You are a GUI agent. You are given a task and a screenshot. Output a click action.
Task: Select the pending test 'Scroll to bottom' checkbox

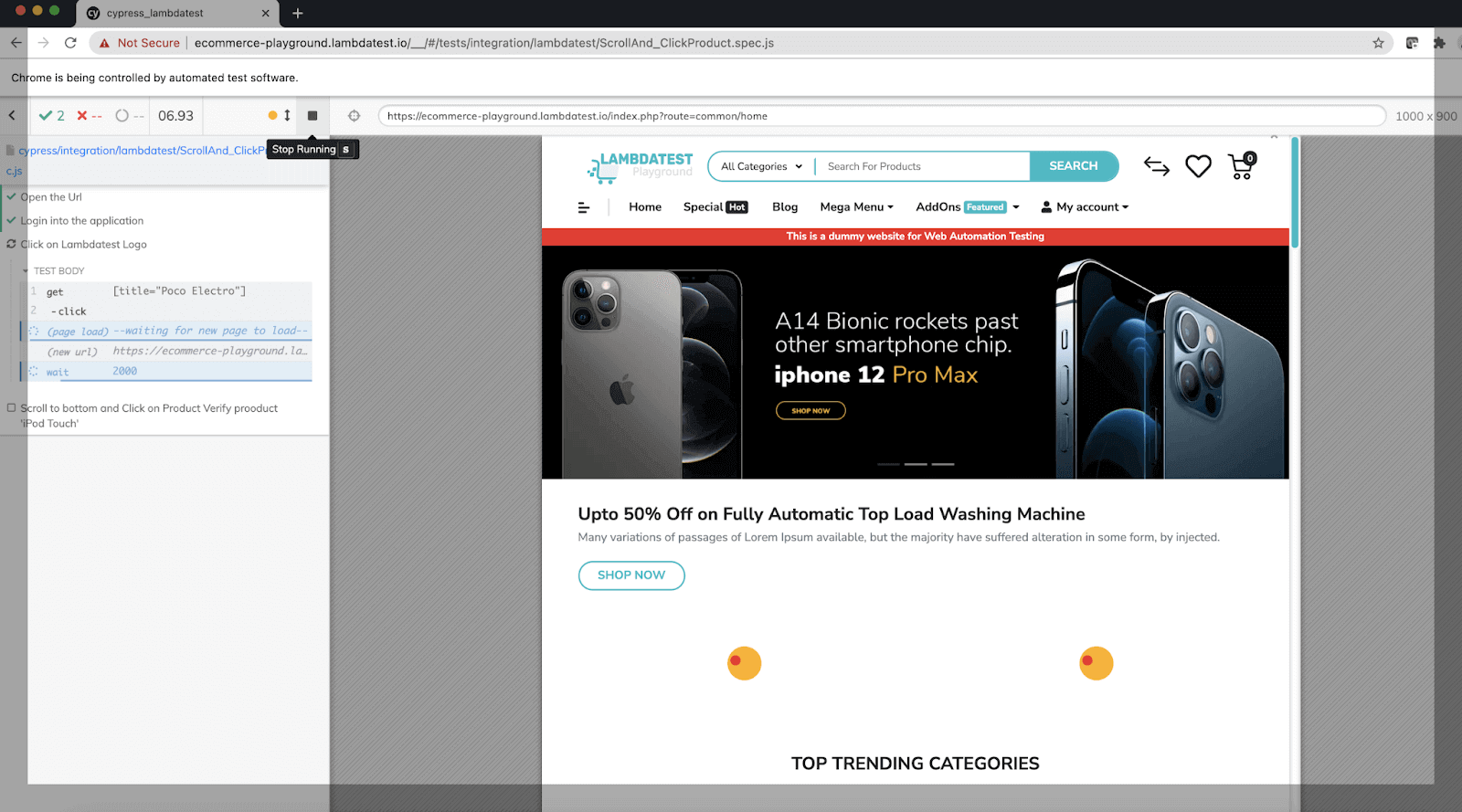point(12,408)
